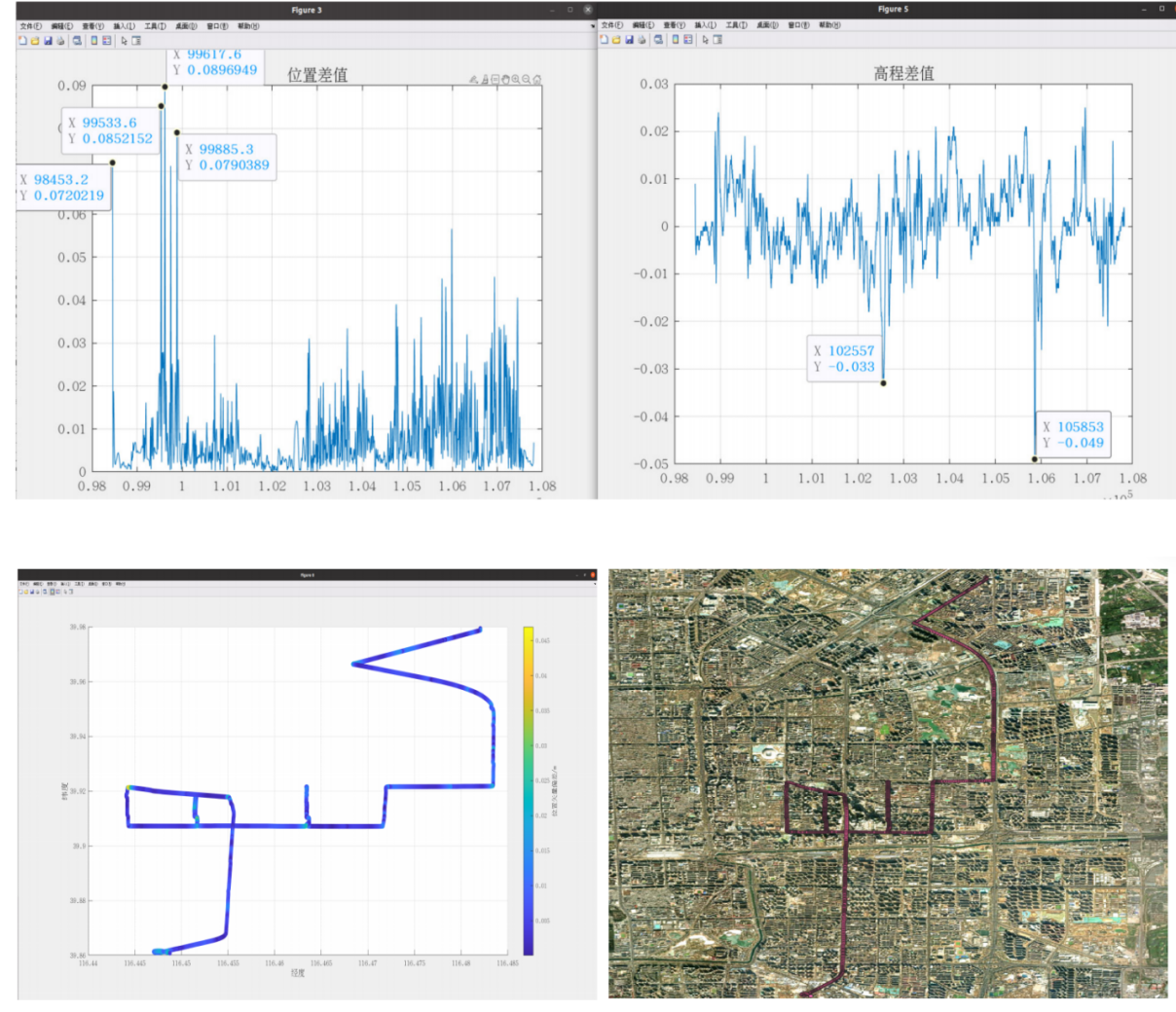
Task: Click the colorbar beside the trajectory plot
Action: 528,790
